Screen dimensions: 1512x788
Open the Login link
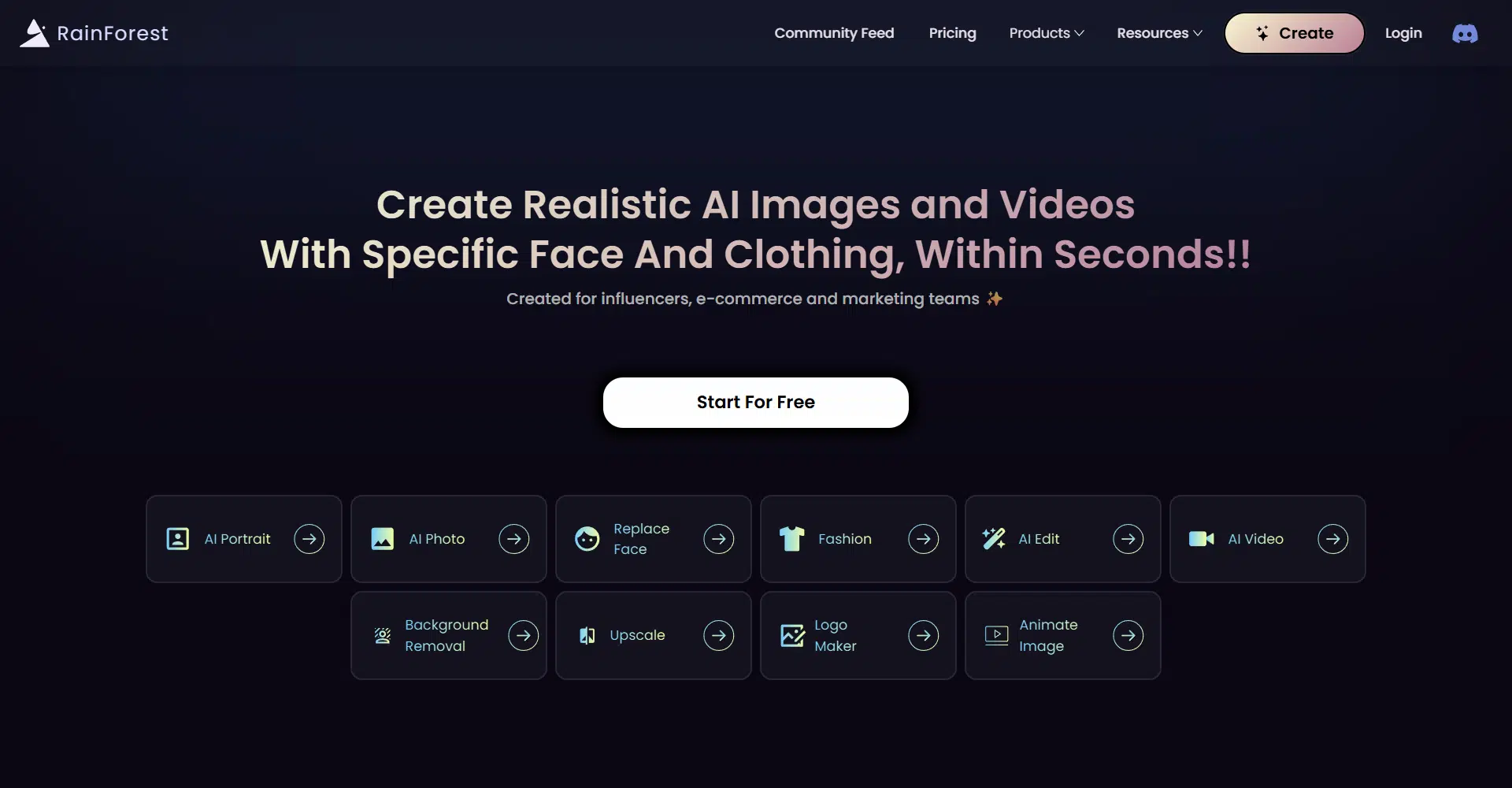pos(1403,33)
